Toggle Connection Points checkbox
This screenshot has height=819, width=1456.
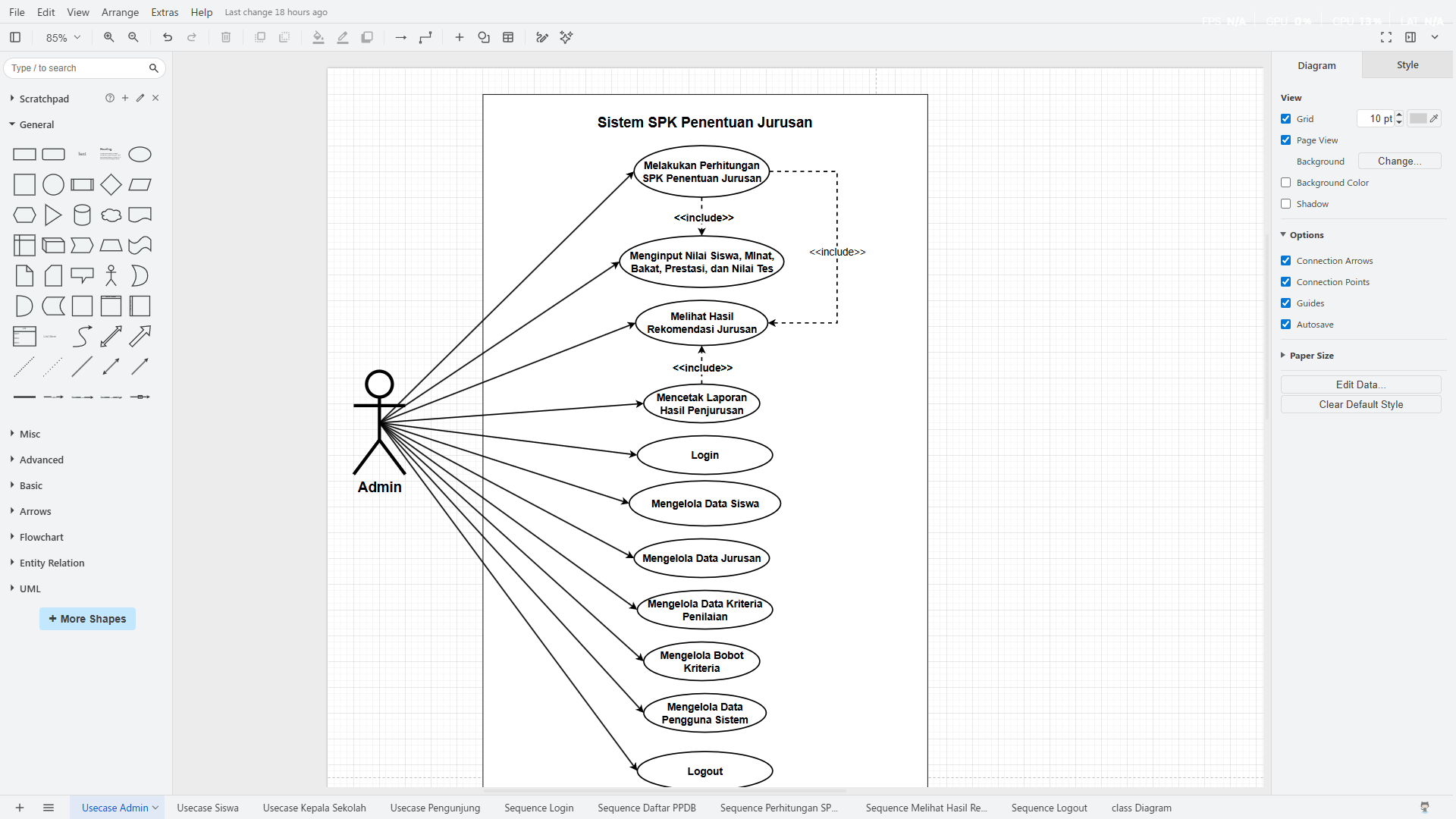[1286, 281]
